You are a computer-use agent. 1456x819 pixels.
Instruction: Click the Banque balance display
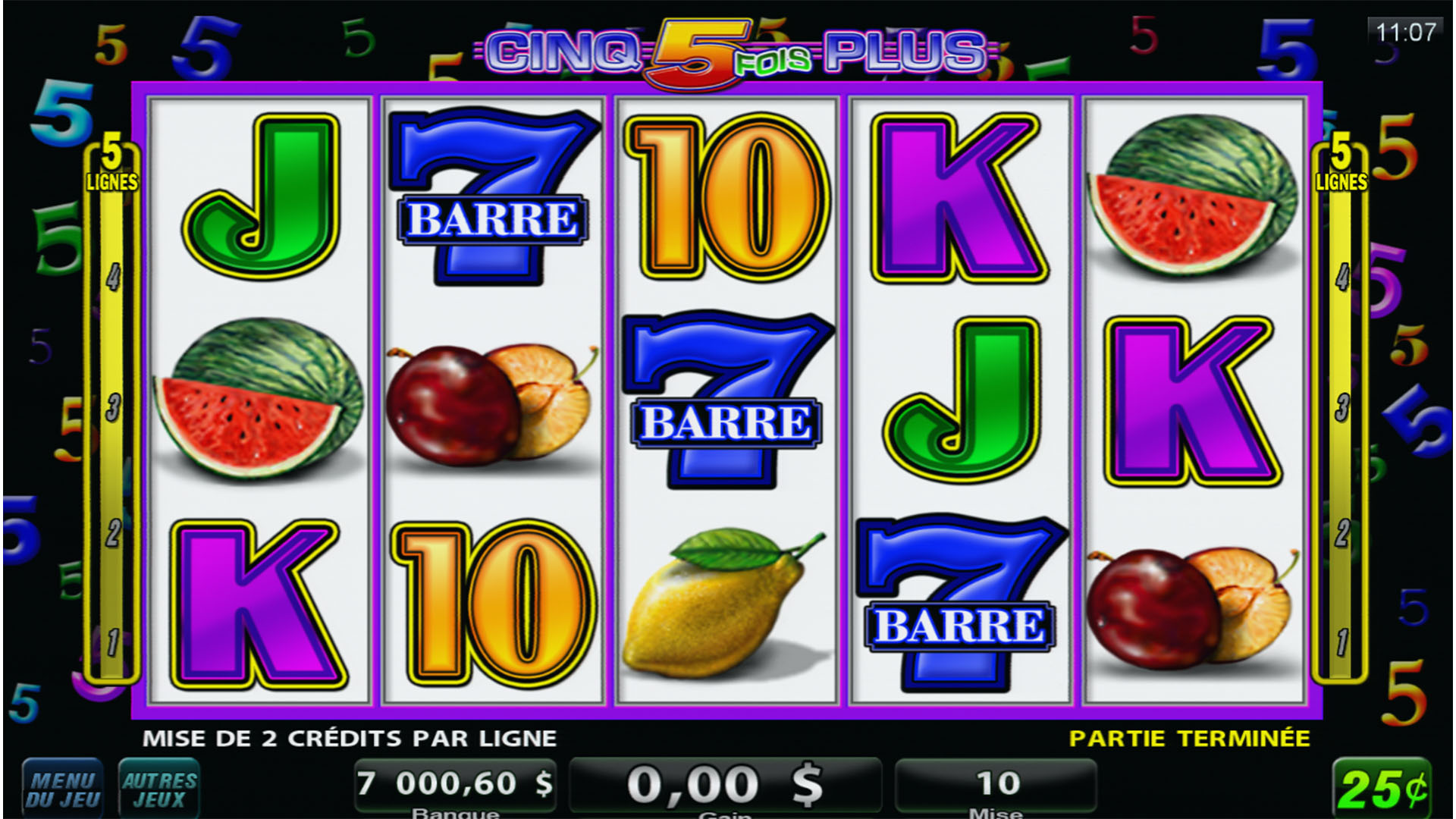point(455,785)
